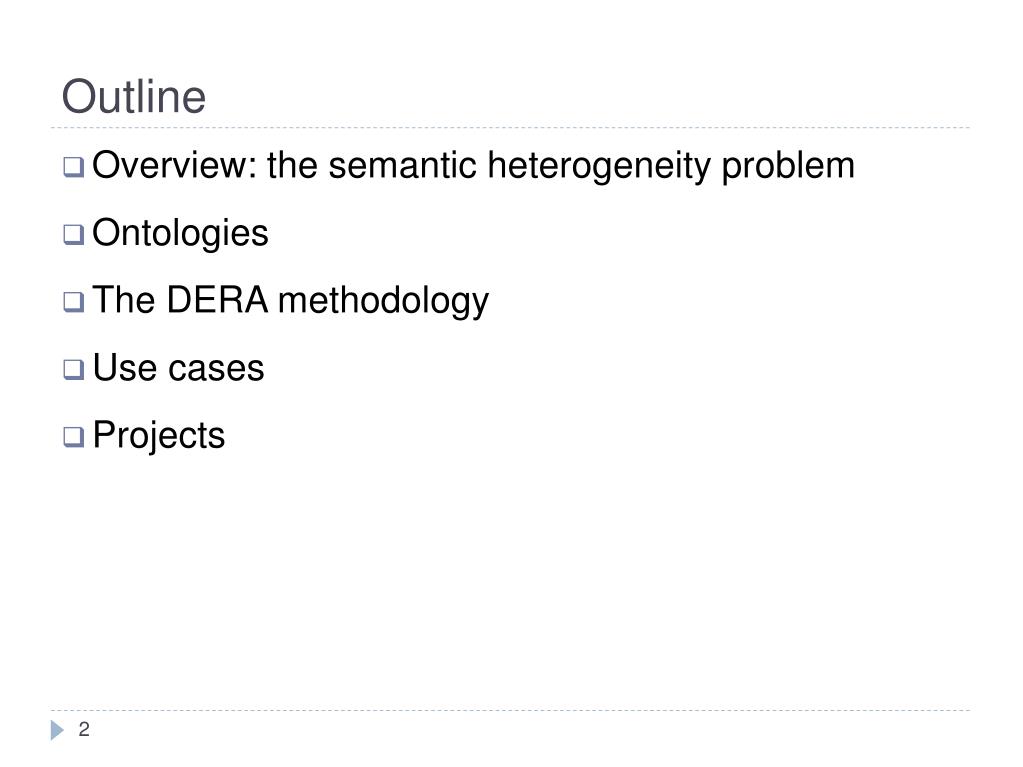This screenshot has width=1023, height=767.
Task: Click the slide number 2 in footer
Action: 84,729
